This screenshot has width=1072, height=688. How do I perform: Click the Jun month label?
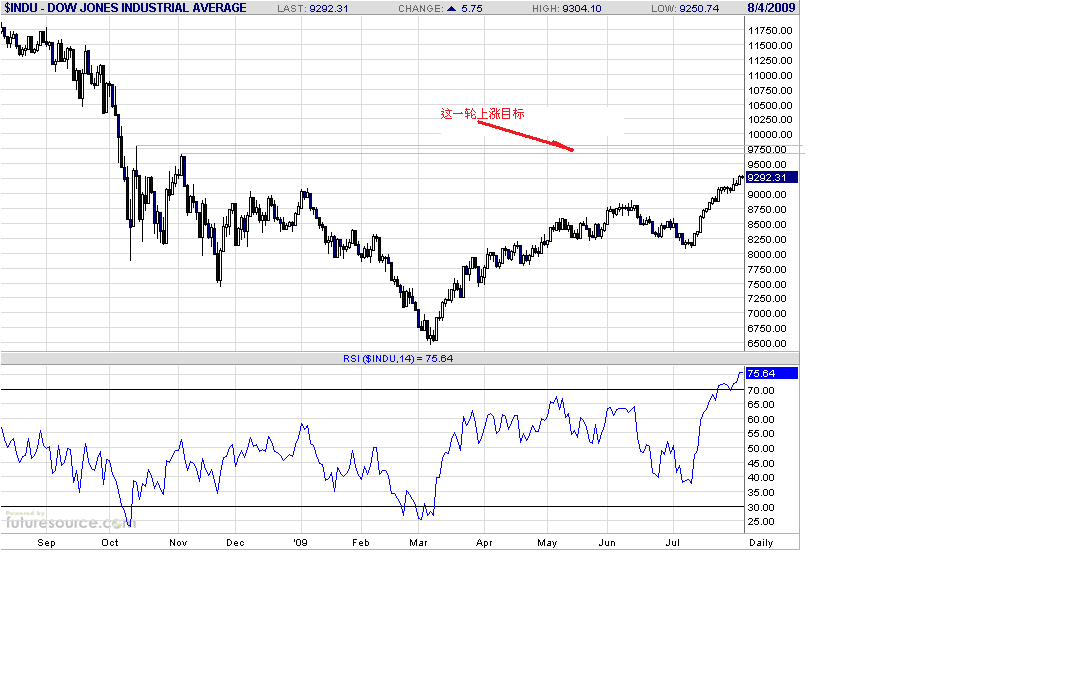[607, 543]
